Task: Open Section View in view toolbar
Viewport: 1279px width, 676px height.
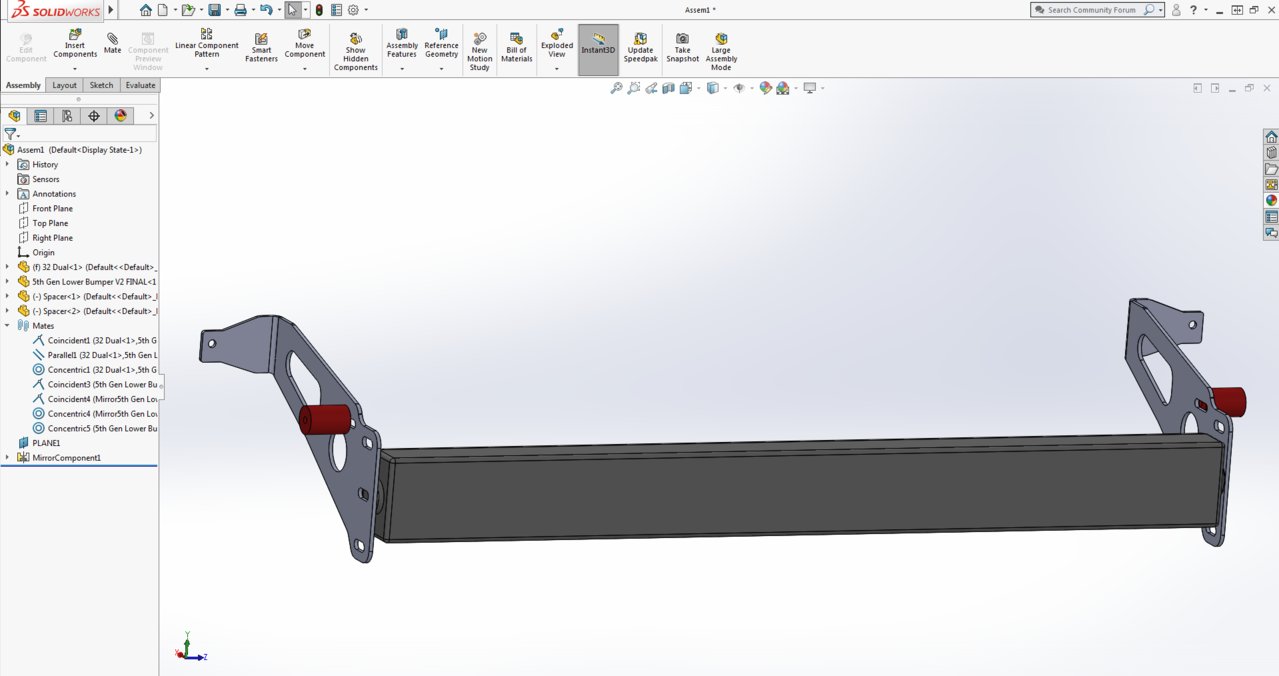Action: click(669, 88)
